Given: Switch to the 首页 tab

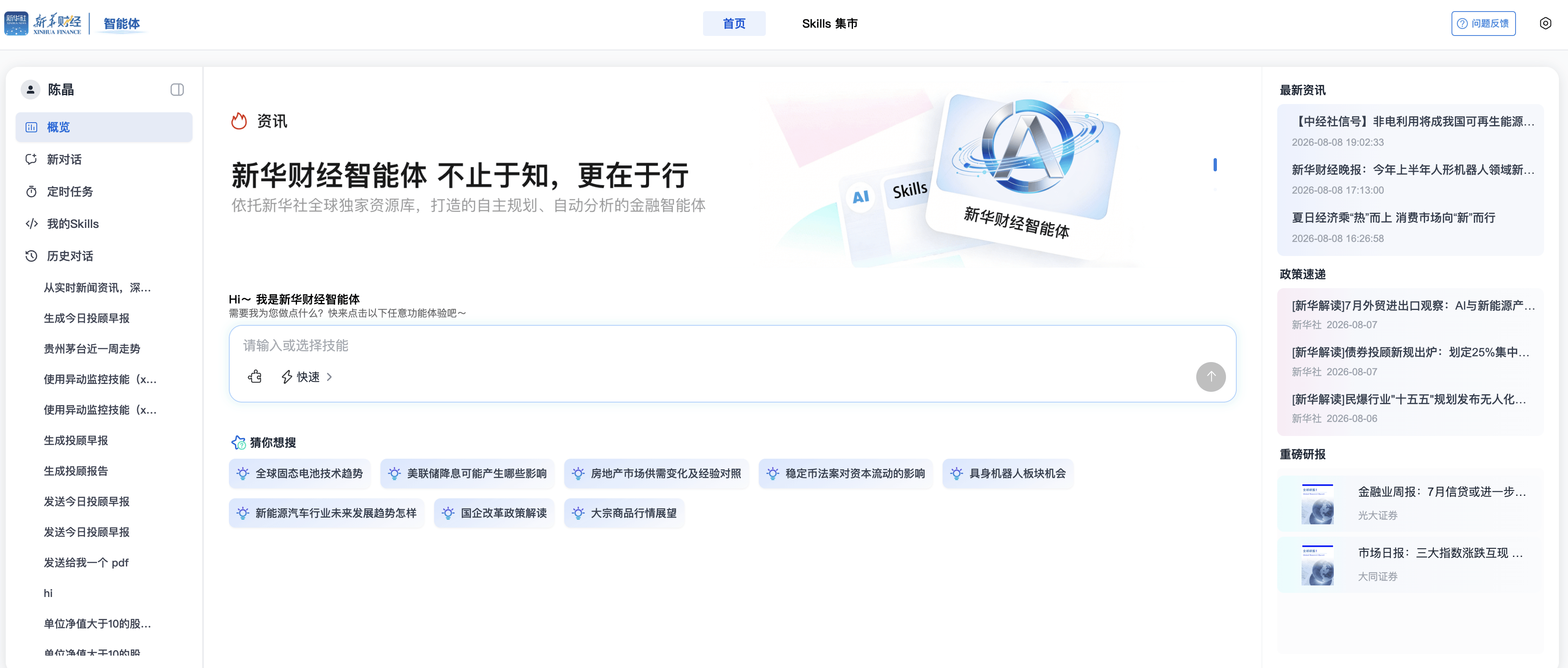Looking at the screenshot, I should [734, 23].
